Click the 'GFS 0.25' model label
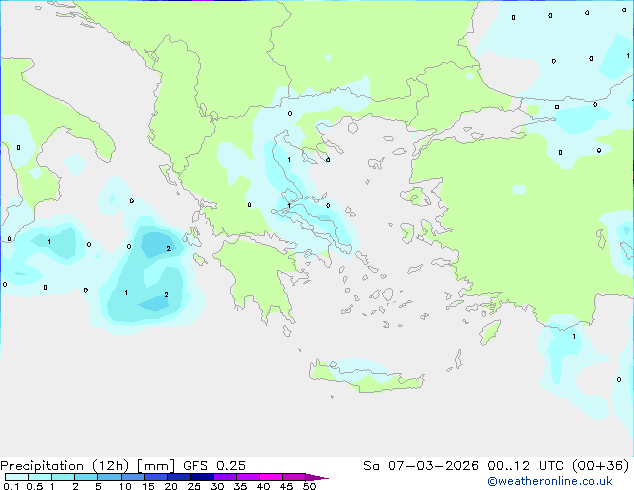 point(214,466)
